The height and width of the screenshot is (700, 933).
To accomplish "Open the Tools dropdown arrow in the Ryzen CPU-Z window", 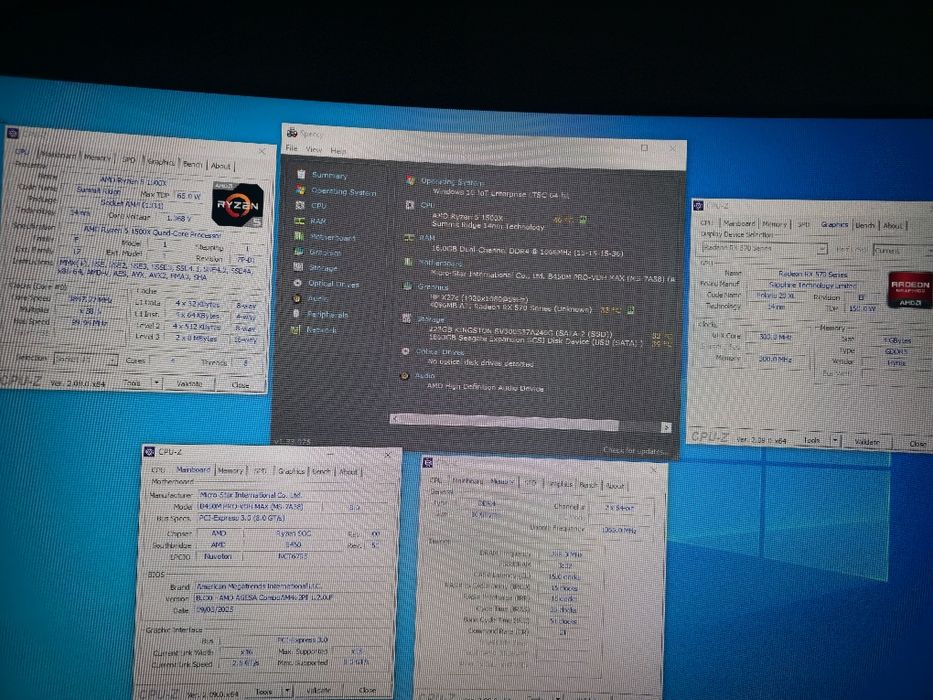I will pos(156,383).
